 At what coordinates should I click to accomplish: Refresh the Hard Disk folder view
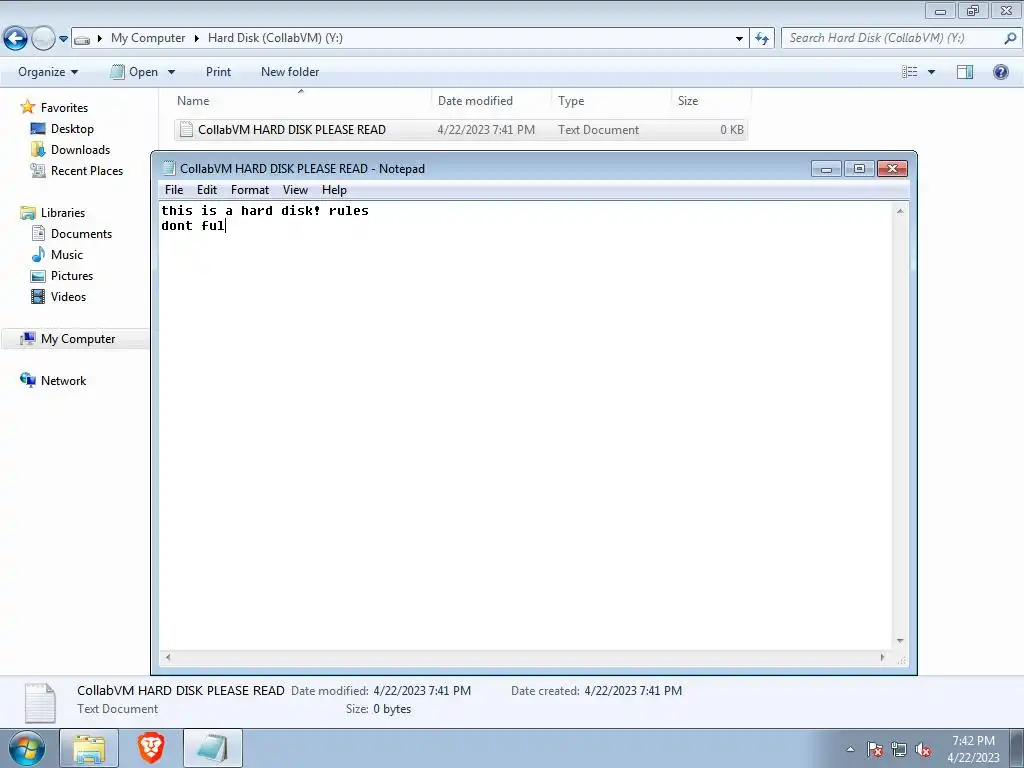761,39
